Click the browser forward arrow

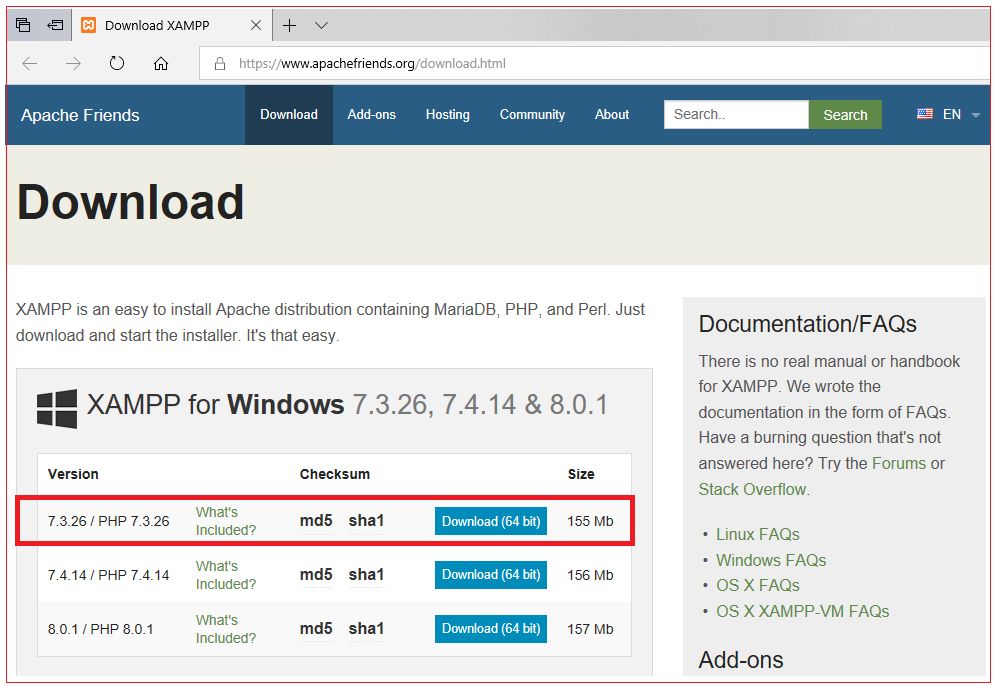72,63
